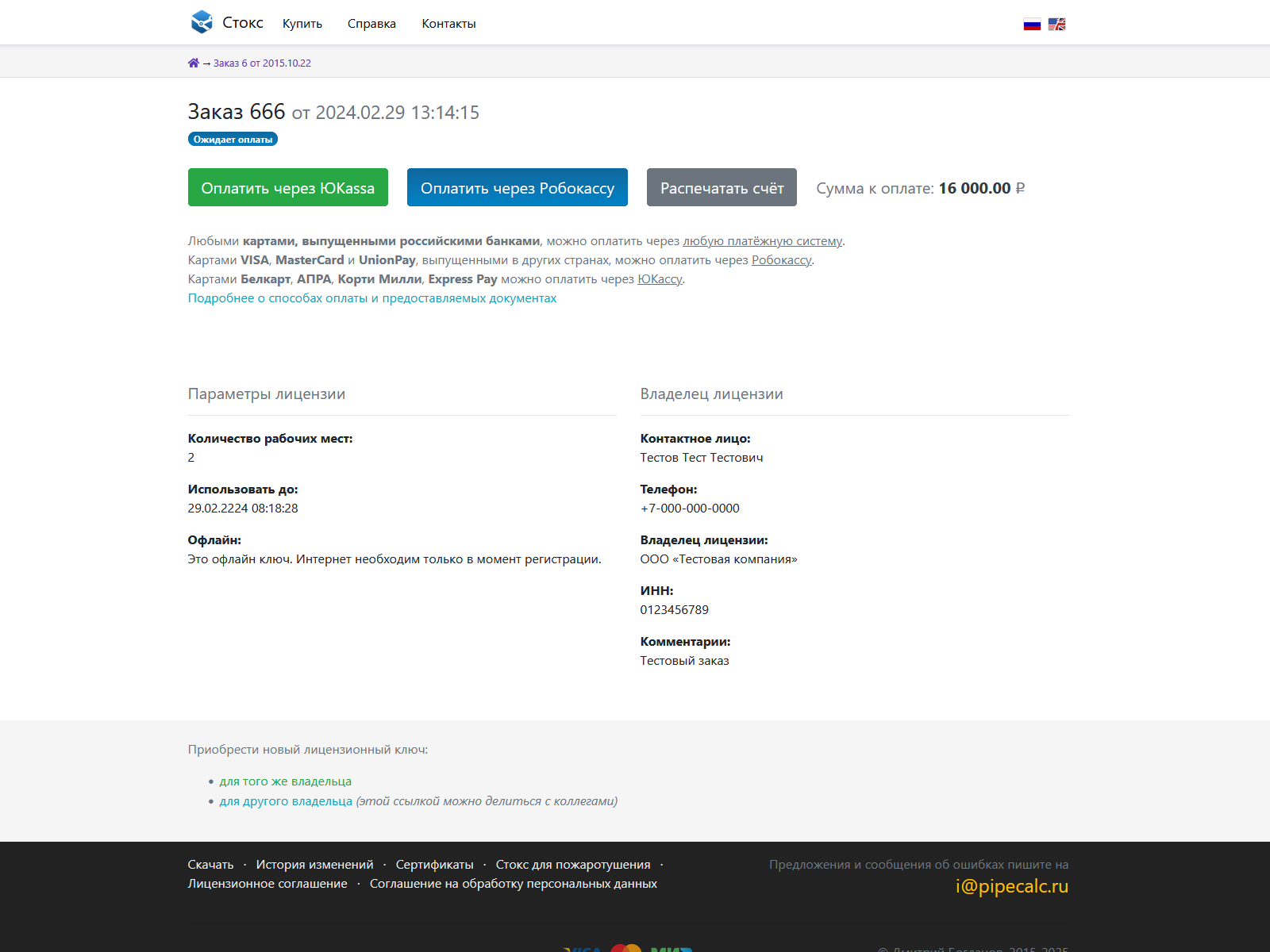The height and width of the screenshot is (952, 1270).
Task: Follow the любую платёжную систему link
Action: pyautogui.click(x=762, y=241)
